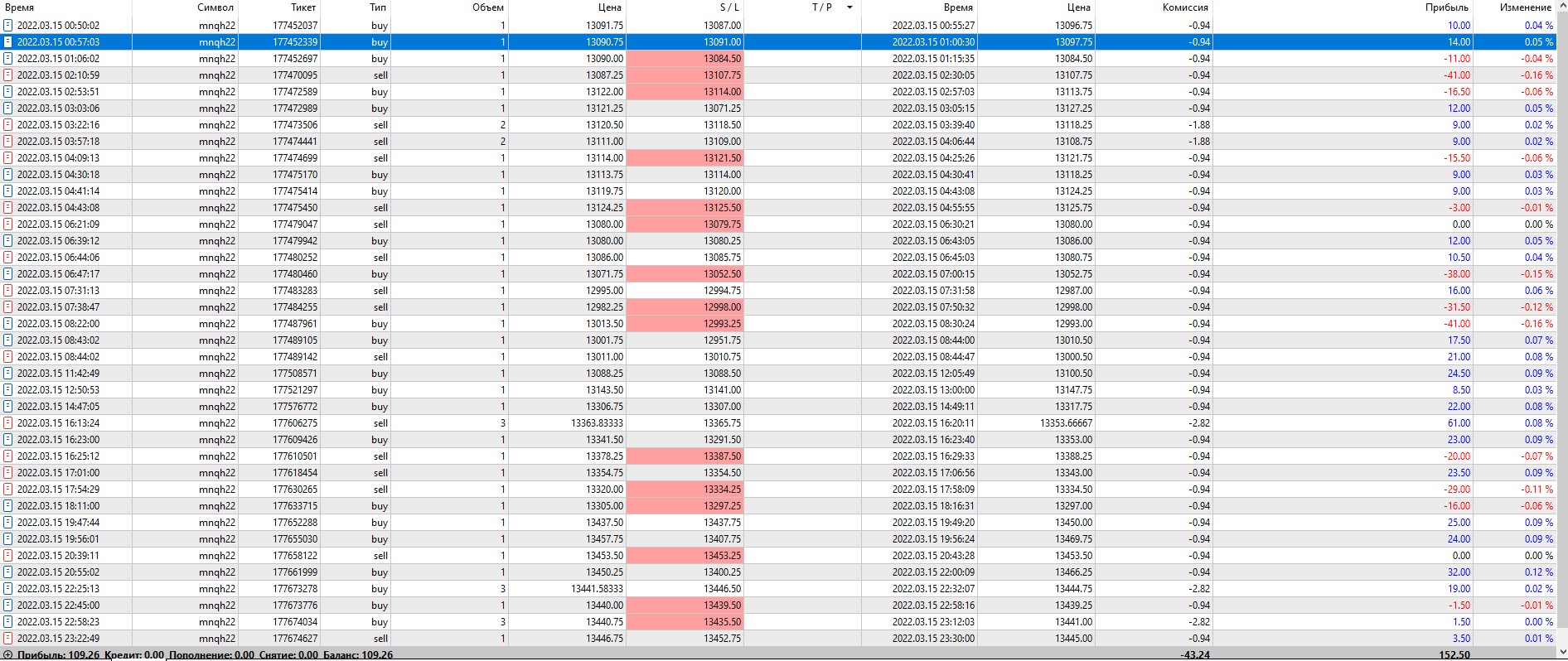Click the sell icon beside open time 03:57:18
1568x661 pixels.
coord(8,142)
